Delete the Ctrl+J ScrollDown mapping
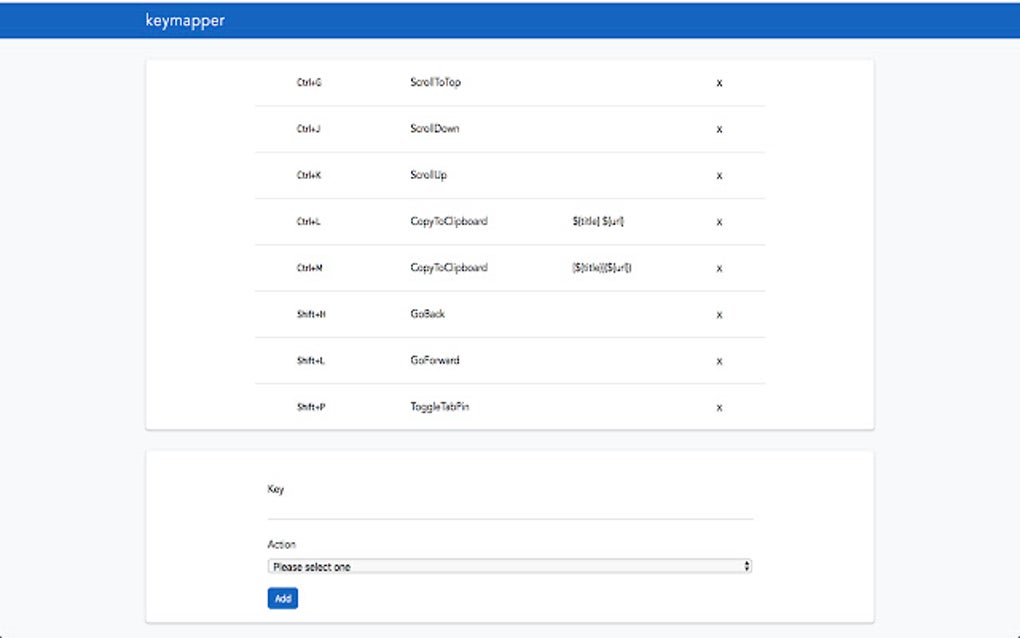 (718, 129)
